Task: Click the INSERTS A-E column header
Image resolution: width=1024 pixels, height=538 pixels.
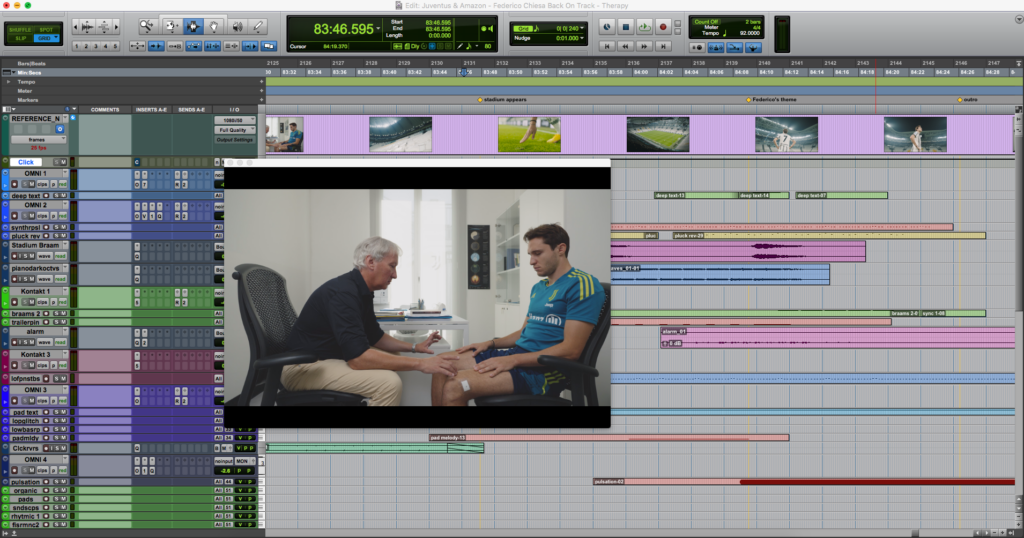Action: click(152, 110)
